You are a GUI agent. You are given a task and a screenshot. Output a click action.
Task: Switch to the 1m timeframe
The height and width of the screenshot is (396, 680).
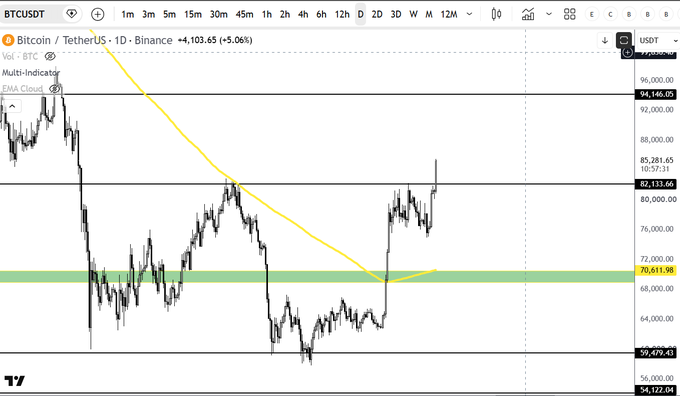tap(128, 14)
